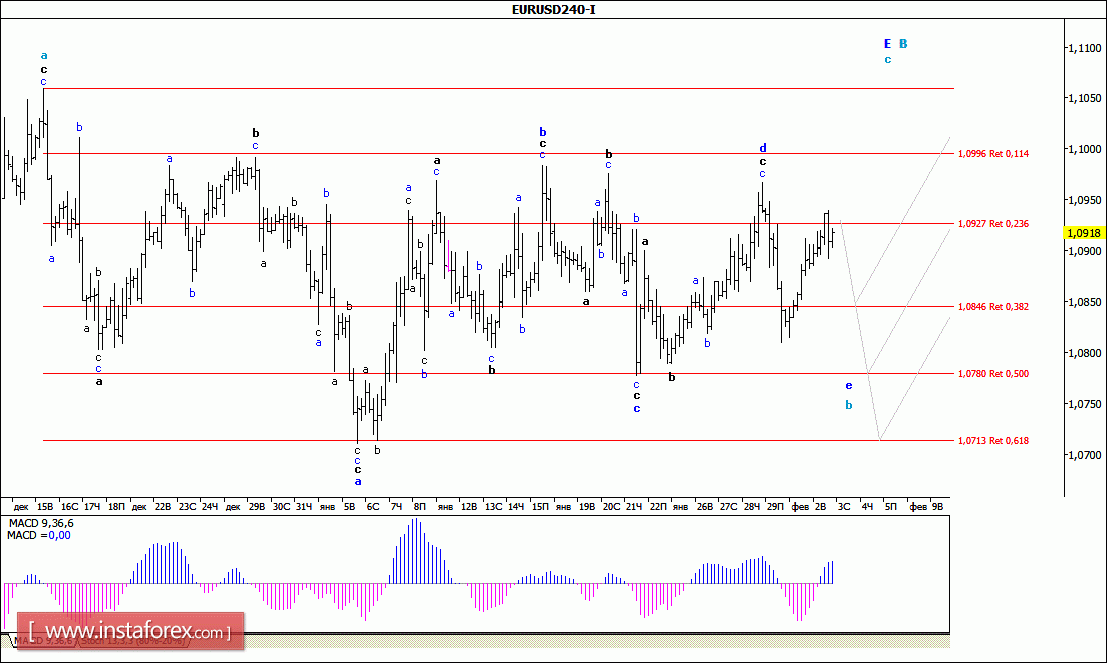The width and height of the screenshot is (1107, 663).
Task: Click the 16C date on time axis
Action: click(x=68, y=507)
